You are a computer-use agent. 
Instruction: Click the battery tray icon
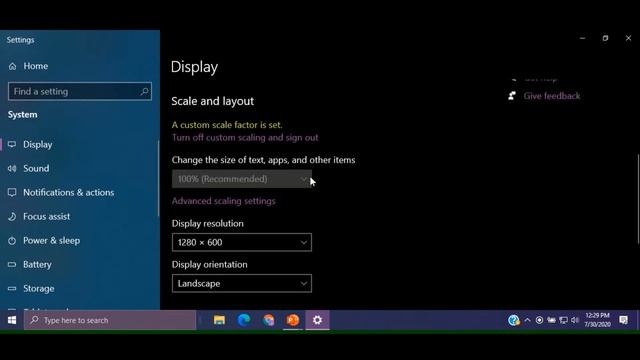tap(551, 320)
